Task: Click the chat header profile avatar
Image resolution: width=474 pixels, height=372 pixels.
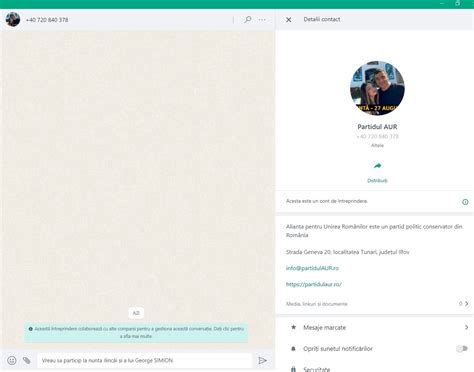Action: tap(13, 19)
